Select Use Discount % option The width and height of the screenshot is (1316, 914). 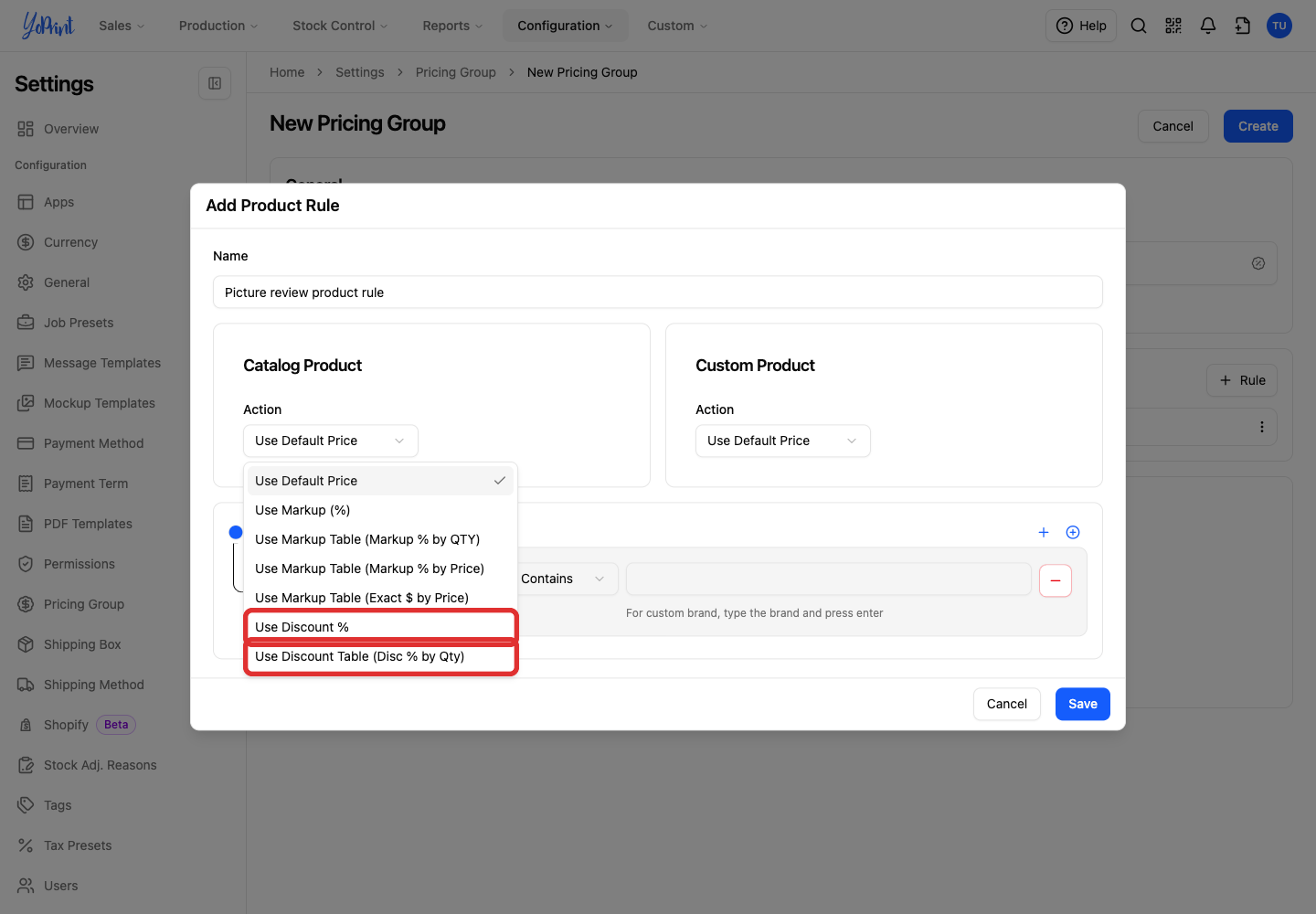pyautogui.click(x=380, y=627)
